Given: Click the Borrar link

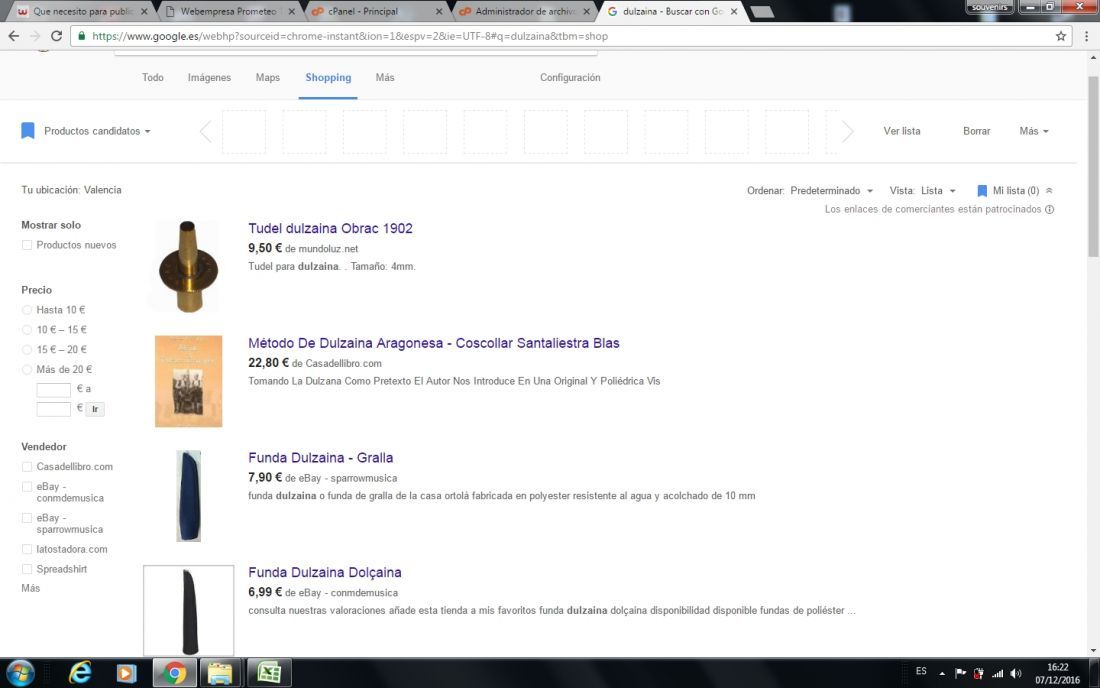Looking at the screenshot, I should pos(976,131).
